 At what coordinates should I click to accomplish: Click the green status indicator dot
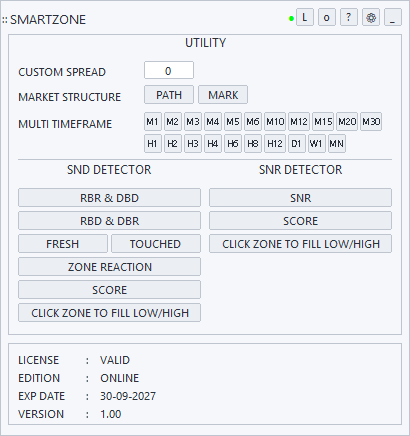pyautogui.click(x=291, y=19)
